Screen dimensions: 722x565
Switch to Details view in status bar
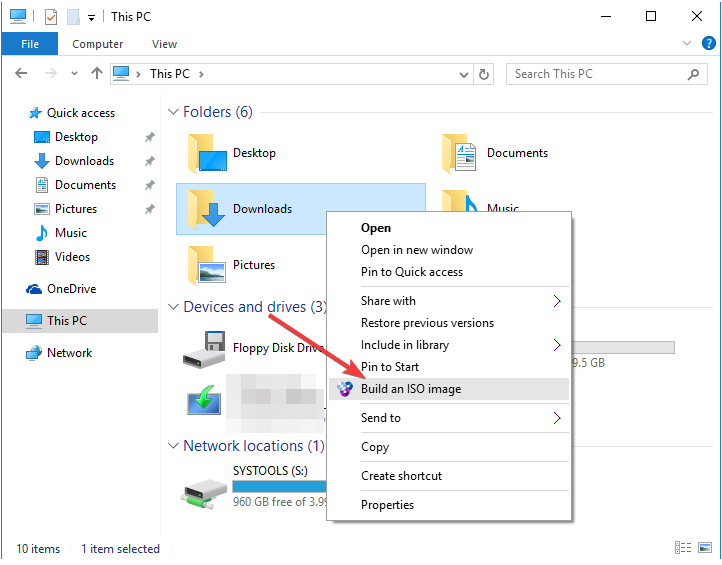tap(683, 548)
